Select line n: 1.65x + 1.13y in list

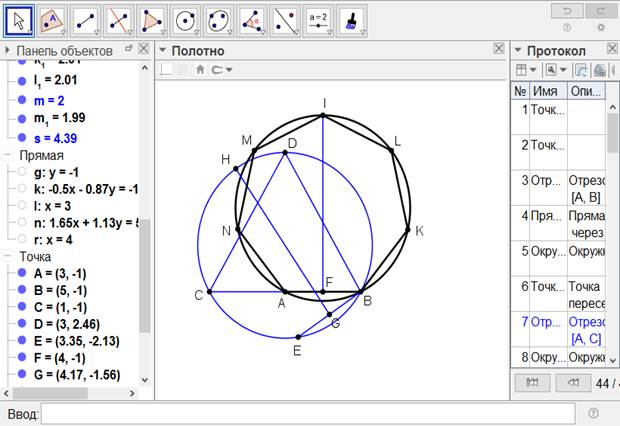tap(86, 223)
